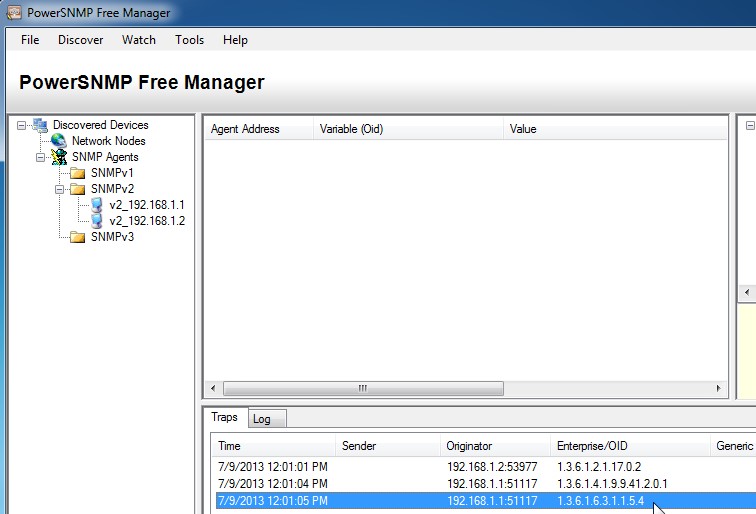The width and height of the screenshot is (756, 514).
Task: Open the Tools menu
Action: [189, 40]
